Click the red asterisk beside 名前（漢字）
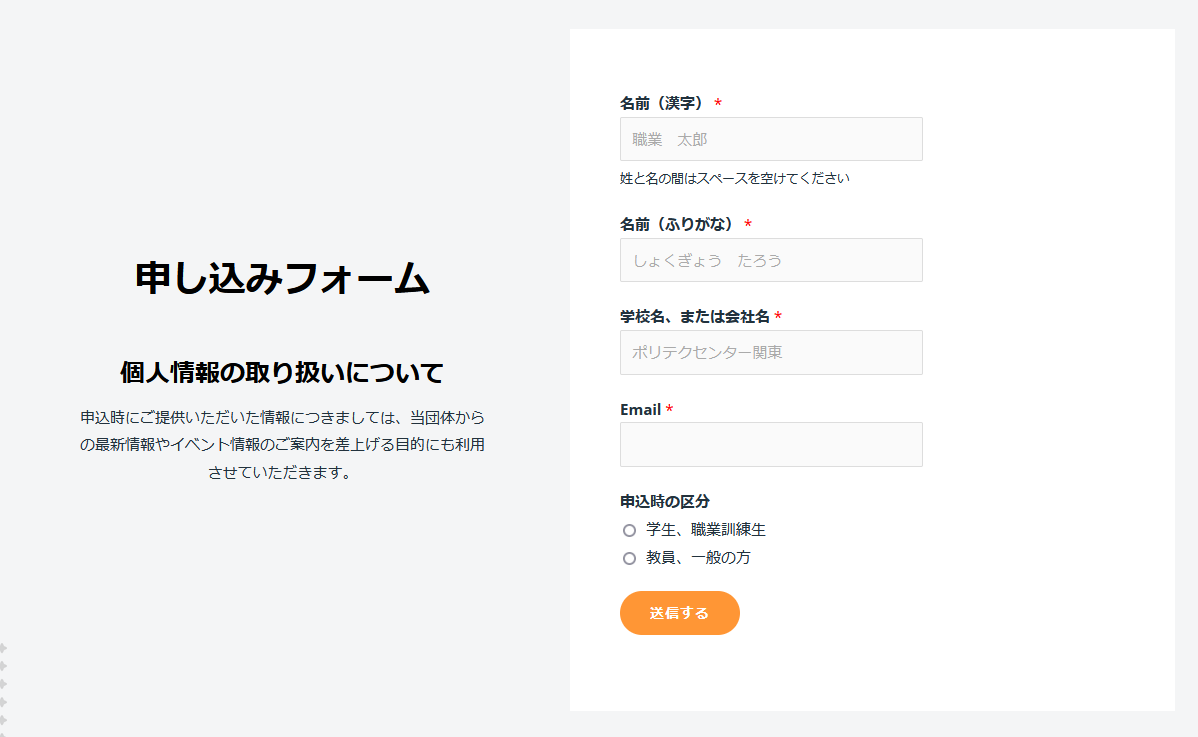Viewport: 1198px width, 737px height. click(x=718, y=104)
